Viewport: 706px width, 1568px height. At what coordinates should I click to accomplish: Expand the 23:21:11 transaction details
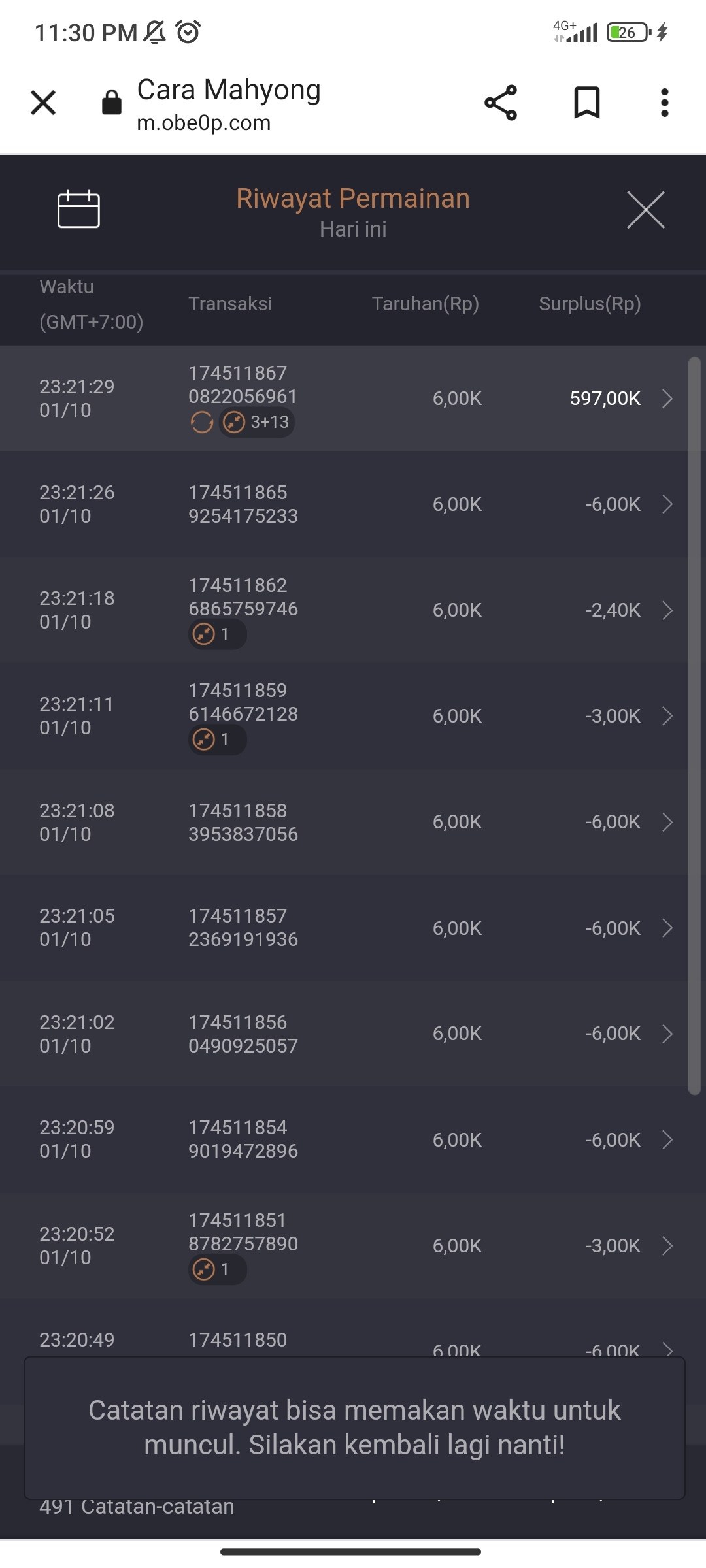tap(667, 716)
